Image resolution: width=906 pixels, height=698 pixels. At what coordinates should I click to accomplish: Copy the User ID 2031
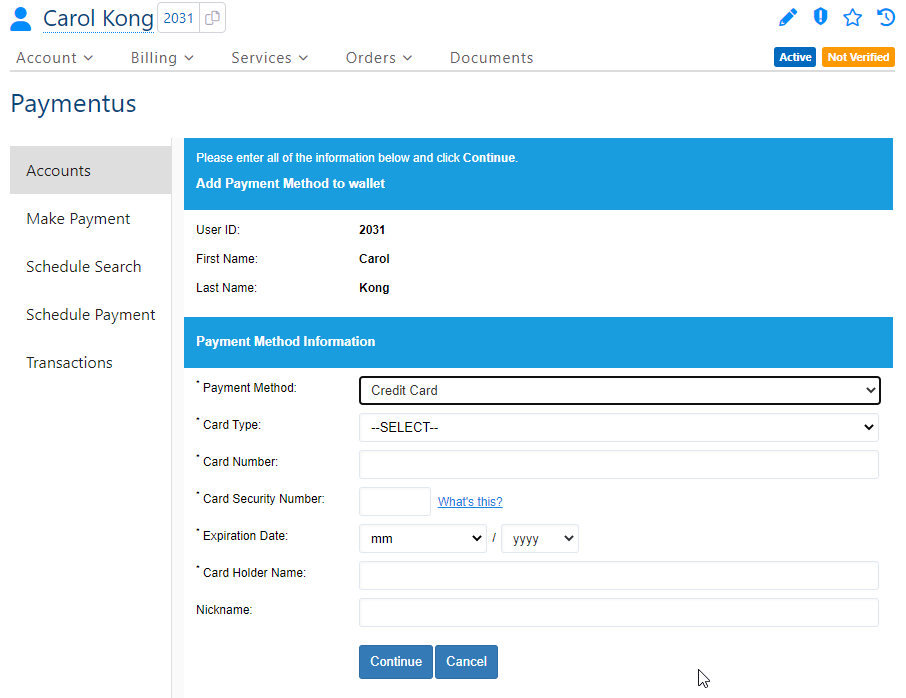tap(212, 17)
